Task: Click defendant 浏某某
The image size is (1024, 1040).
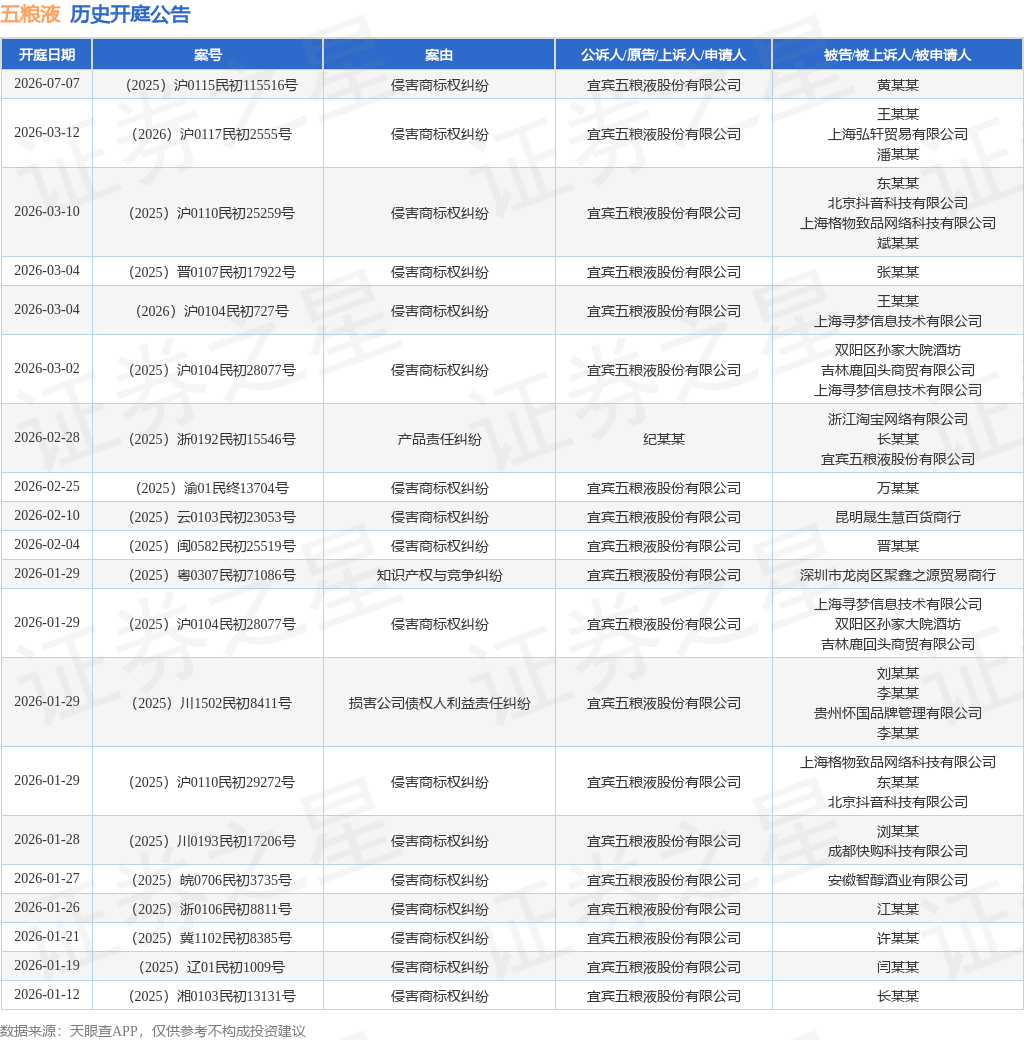Action: click(897, 831)
